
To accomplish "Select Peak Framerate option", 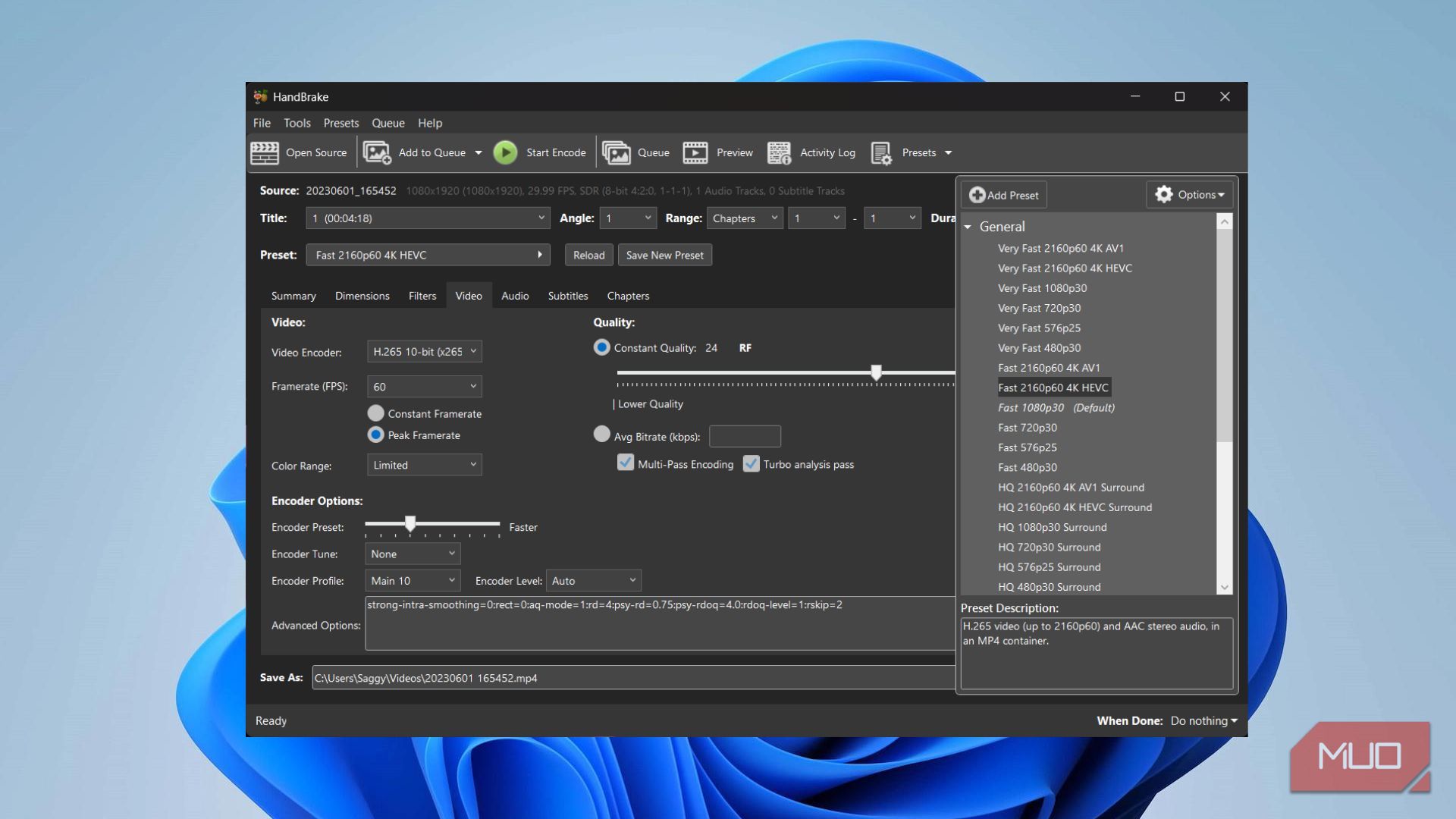I will [375, 435].
